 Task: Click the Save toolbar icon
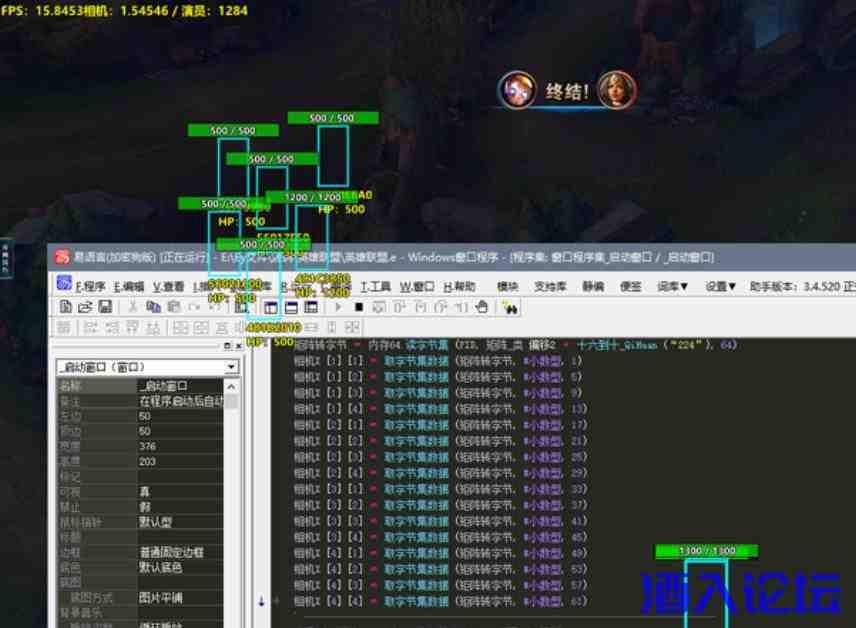click(x=106, y=307)
